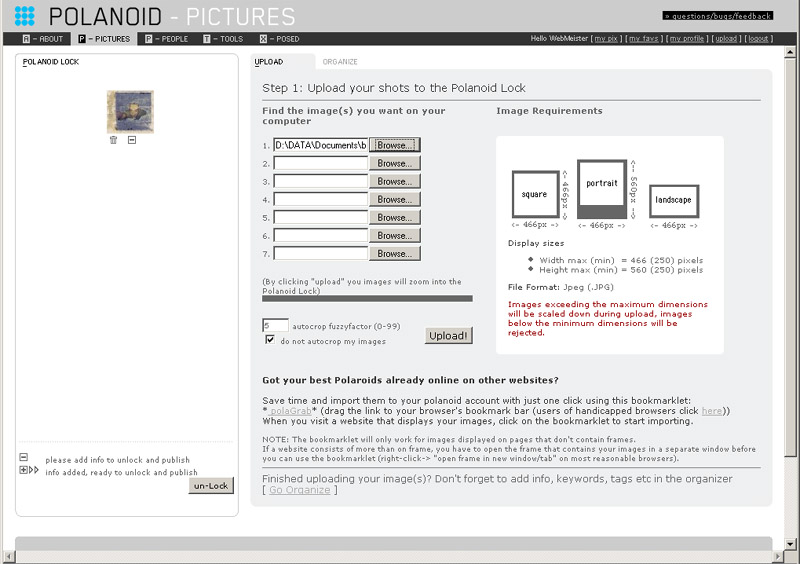800x564 pixels.
Task: Switch to the Upload tab
Action: (x=269, y=62)
